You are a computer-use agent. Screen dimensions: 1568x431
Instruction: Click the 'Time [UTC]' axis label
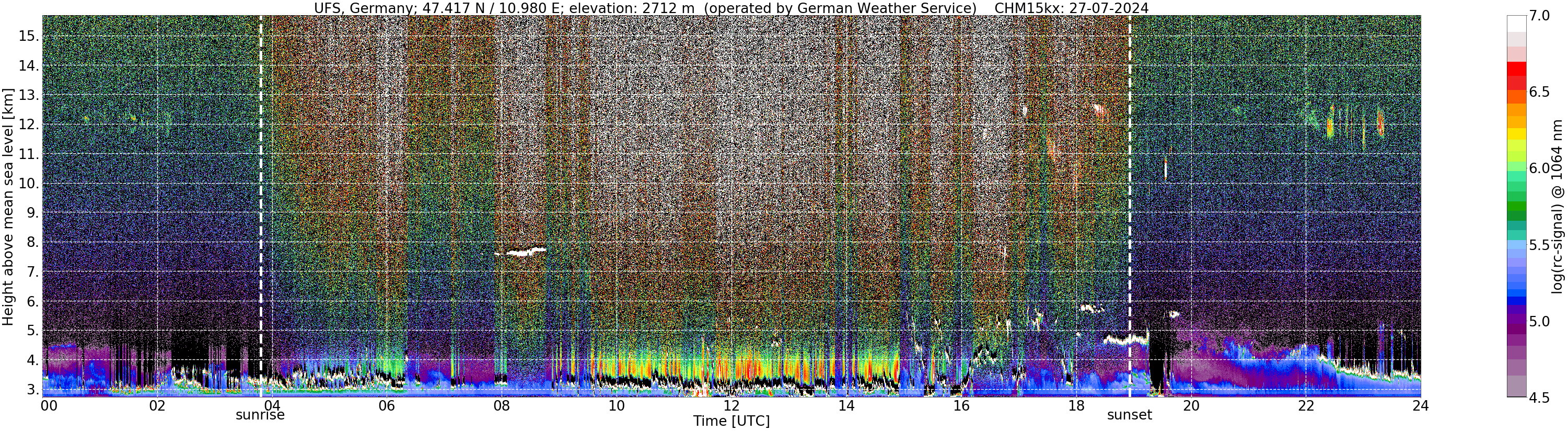tap(731, 421)
